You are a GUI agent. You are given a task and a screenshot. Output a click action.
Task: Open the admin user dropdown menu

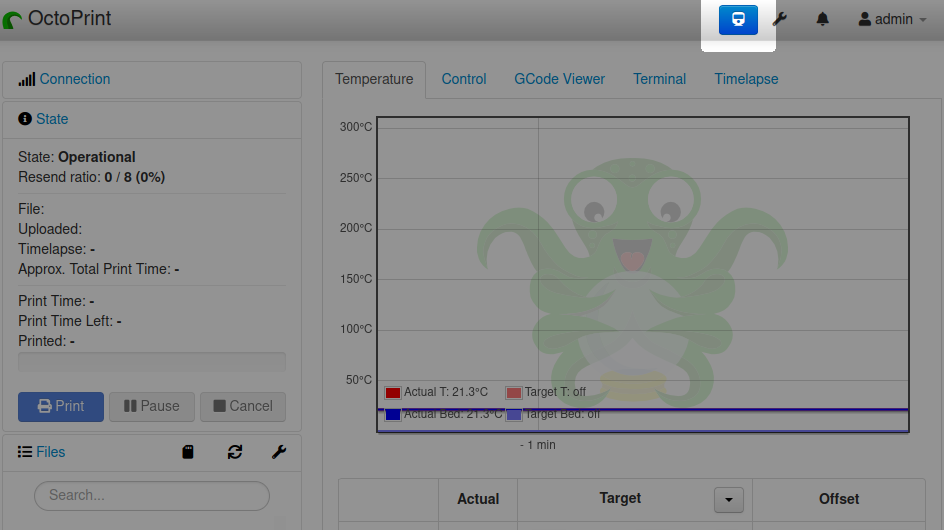[x=892, y=19]
